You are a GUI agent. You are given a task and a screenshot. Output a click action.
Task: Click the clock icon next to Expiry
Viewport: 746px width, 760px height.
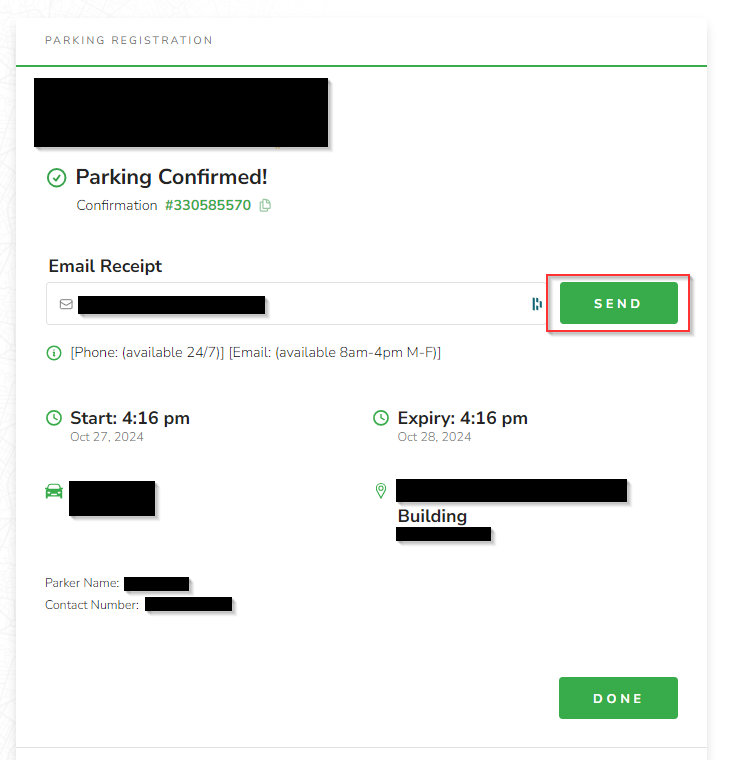click(x=381, y=418)
